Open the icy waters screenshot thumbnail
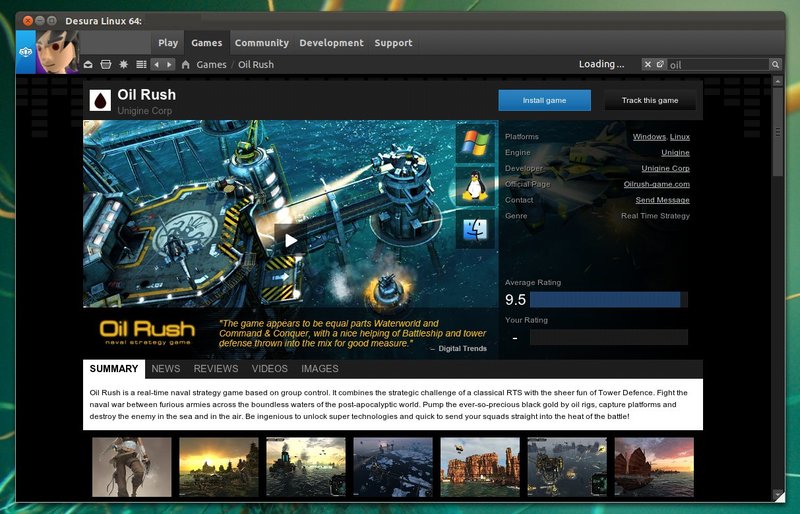Viewport: 800px width, 514px height. pyautogui.click(x=393, y=467)
